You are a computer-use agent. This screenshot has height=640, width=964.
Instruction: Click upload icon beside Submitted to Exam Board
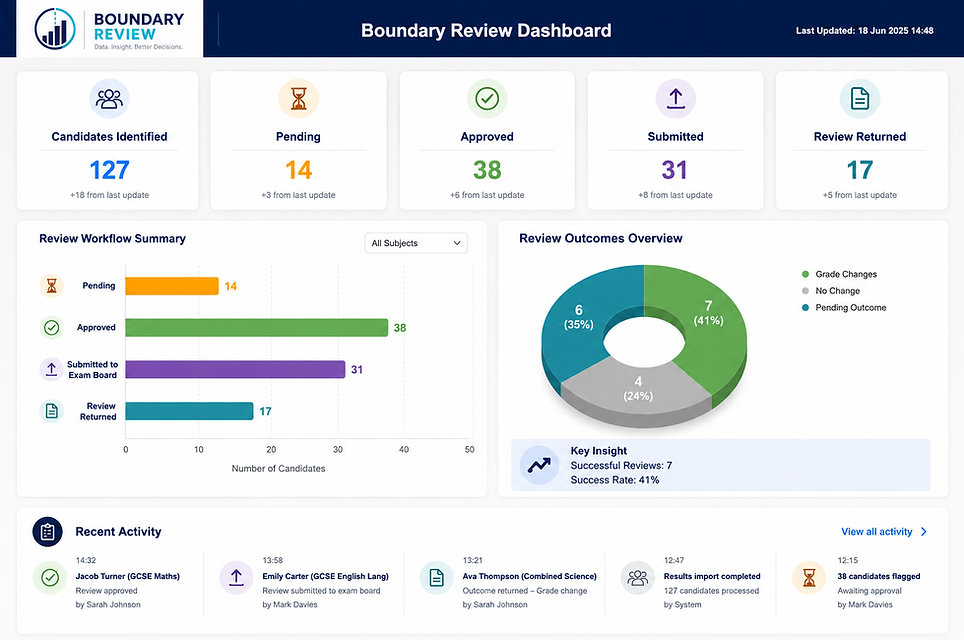[52, 369]
